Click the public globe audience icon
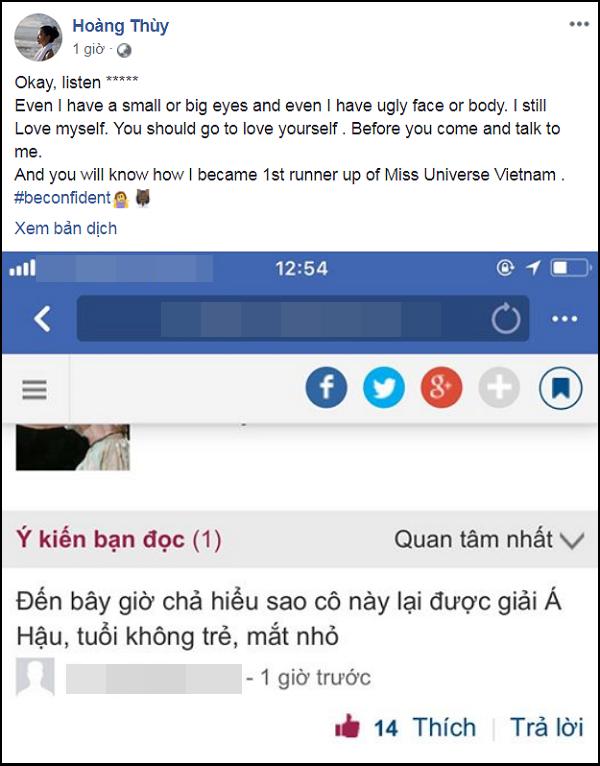 coord(124,50)
